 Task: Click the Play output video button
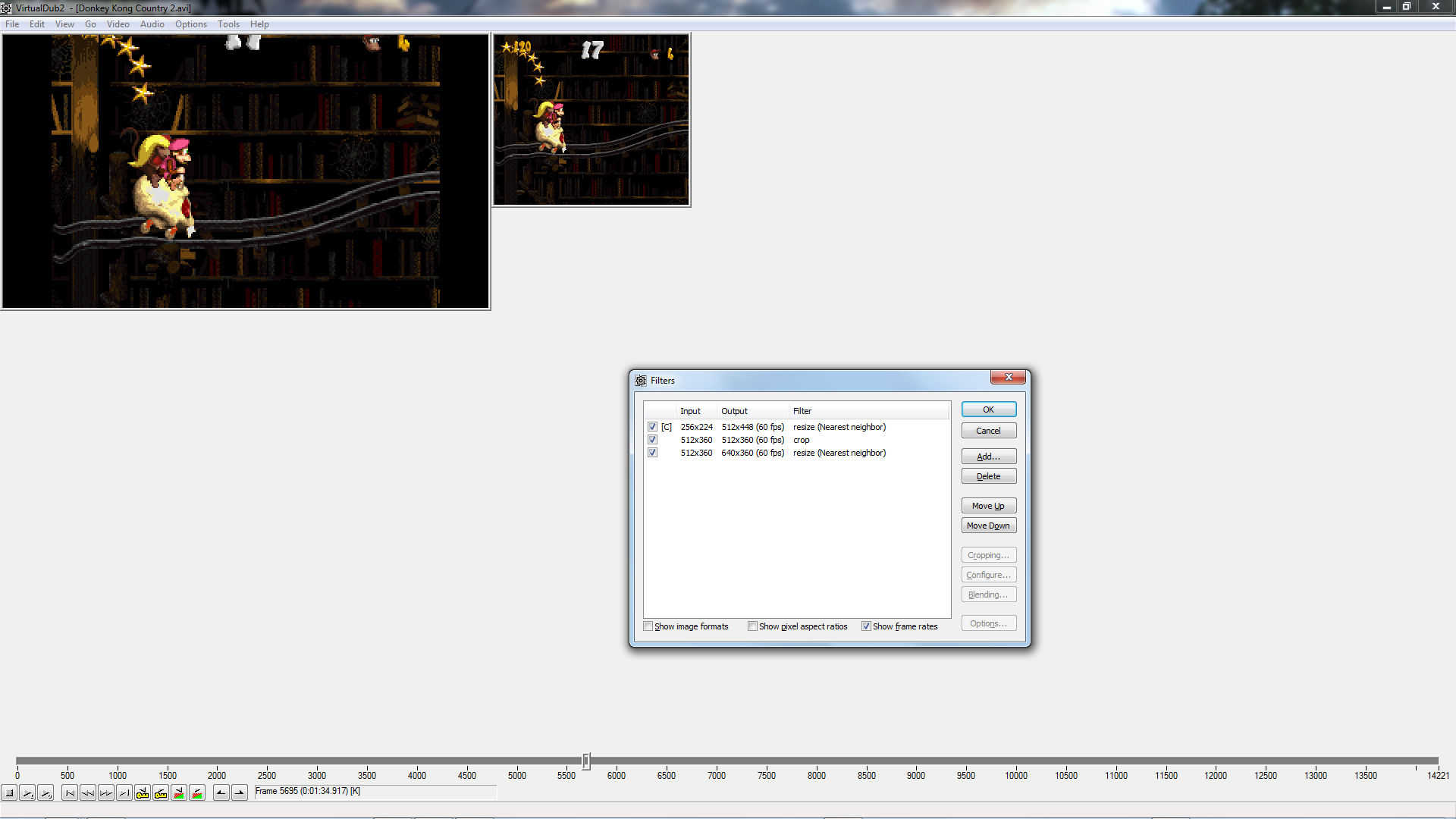coord(46,793)
